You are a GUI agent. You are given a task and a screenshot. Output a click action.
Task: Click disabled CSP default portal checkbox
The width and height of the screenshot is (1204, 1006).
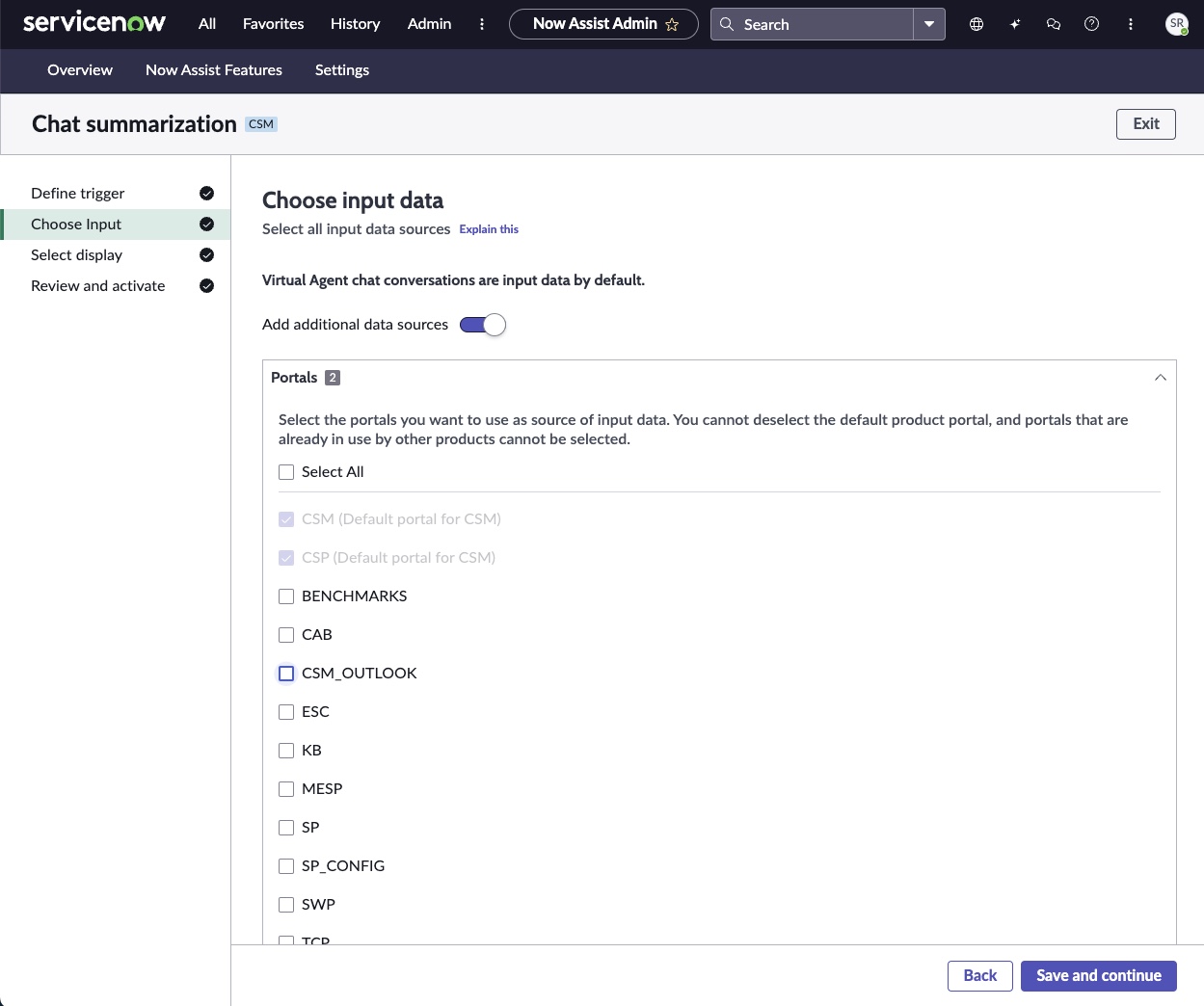(286, 558)
